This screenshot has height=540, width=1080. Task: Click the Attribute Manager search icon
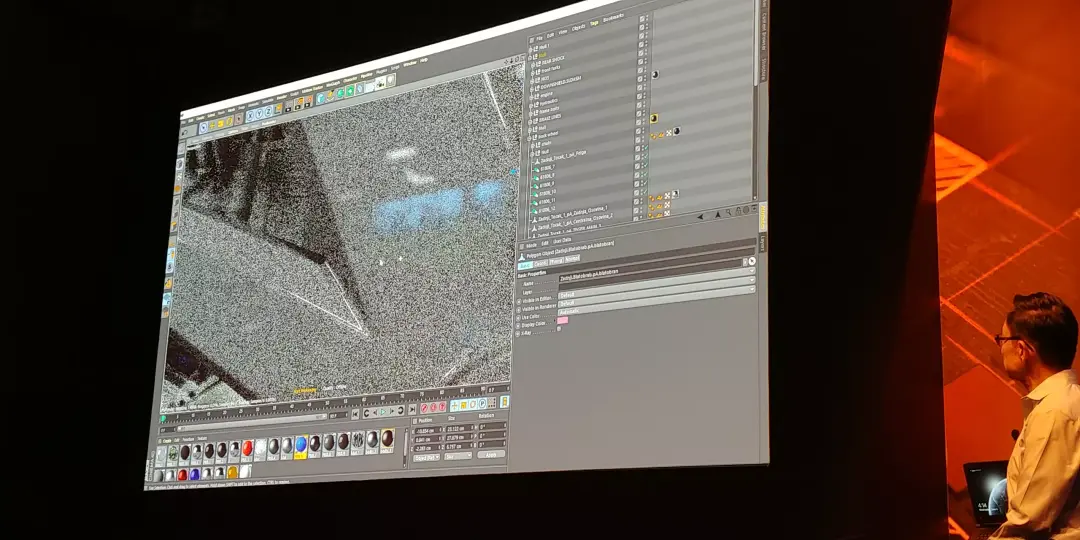pos(729,212)
